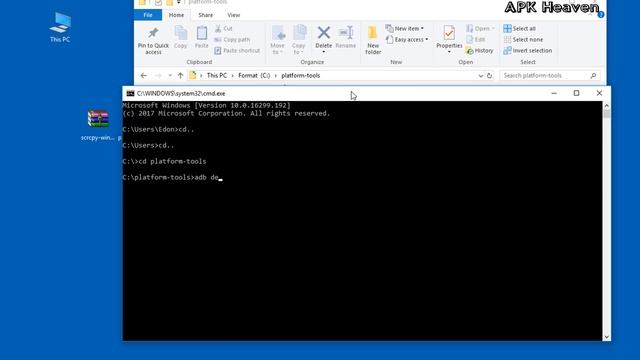Viewport: 640px width, 360px height.
Task: Switch to the Share ribbon tab
Action: pos(205,15)
